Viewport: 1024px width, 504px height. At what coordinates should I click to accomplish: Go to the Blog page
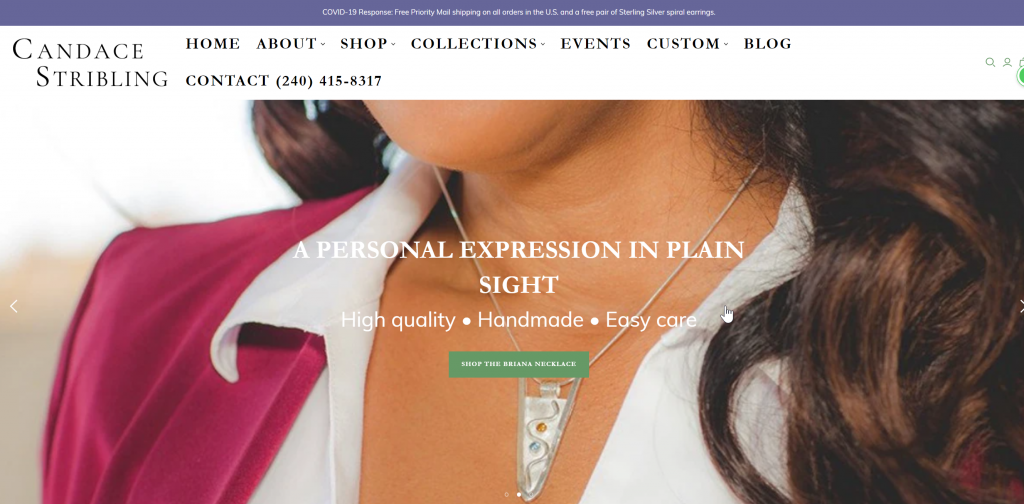[x=767, y=44]
